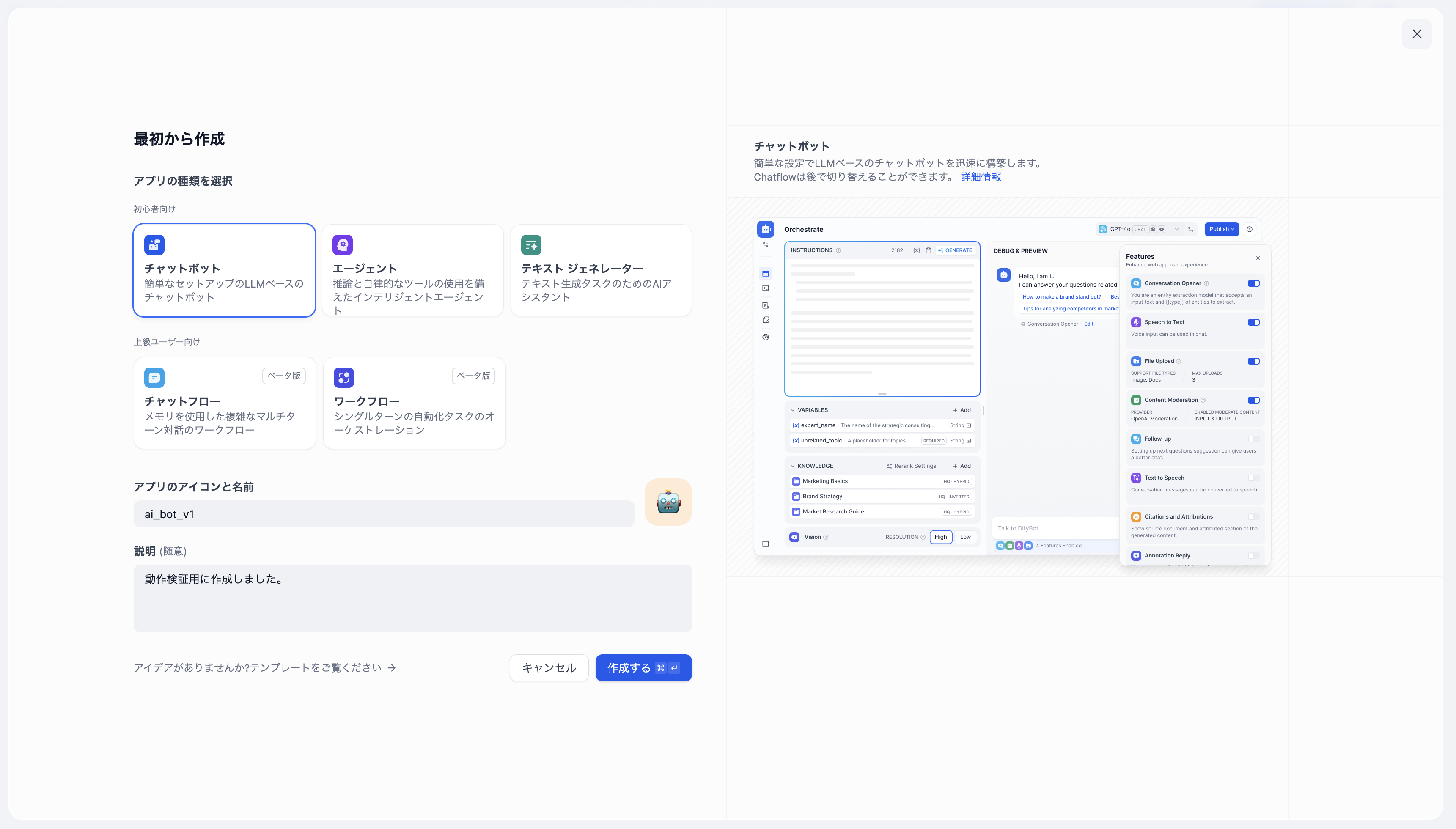
Task: Choose the ワークフロー app type icon
Action: tap(343, 377)
